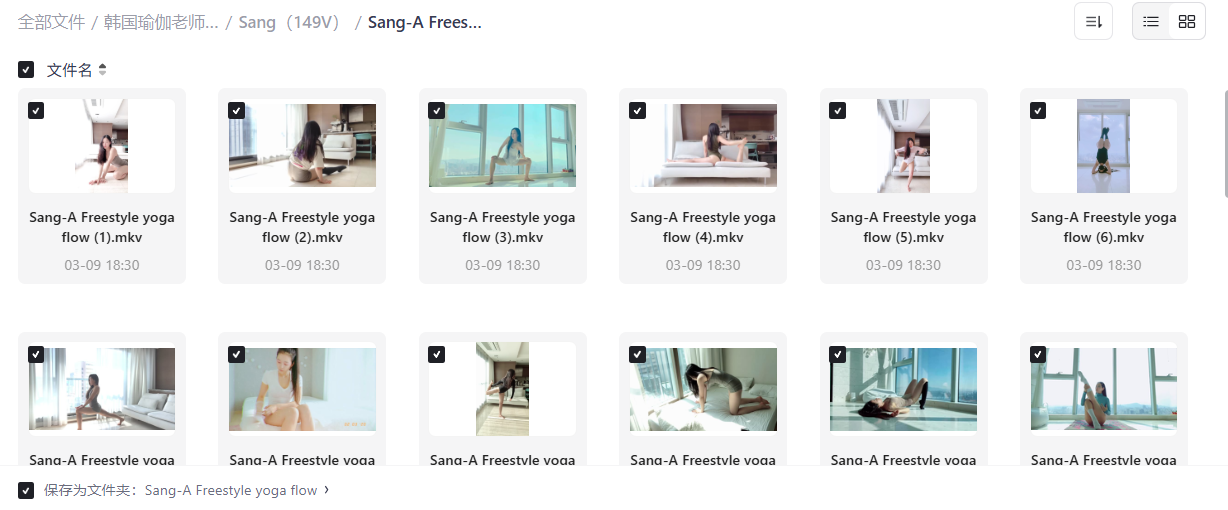Uncheck Sang-A Freestyle yoga flow (6).mkv
This screenshot has height=510, width=1228.
pos(1038,110)
